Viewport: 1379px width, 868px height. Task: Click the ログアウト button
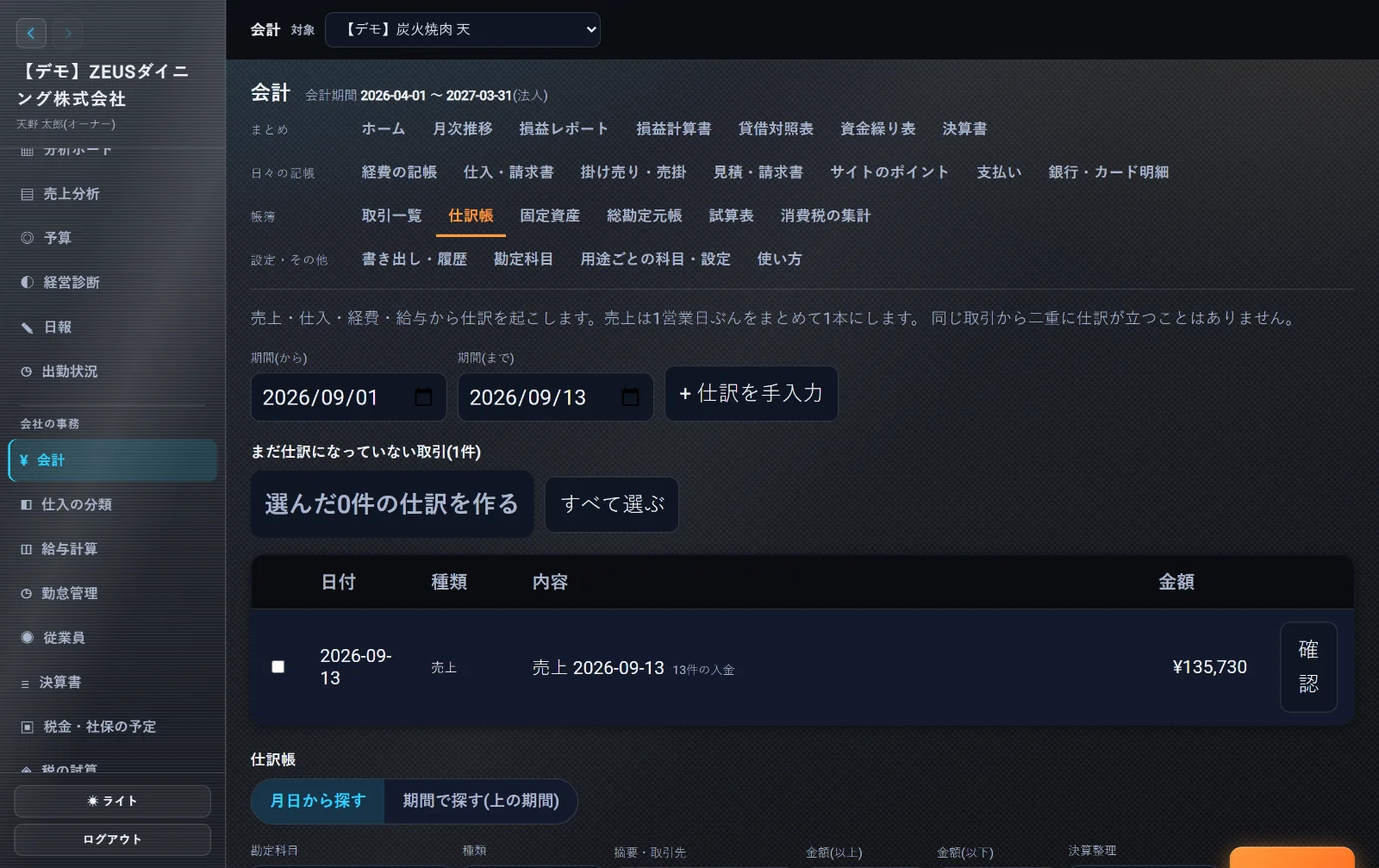[x=112, y=840]
